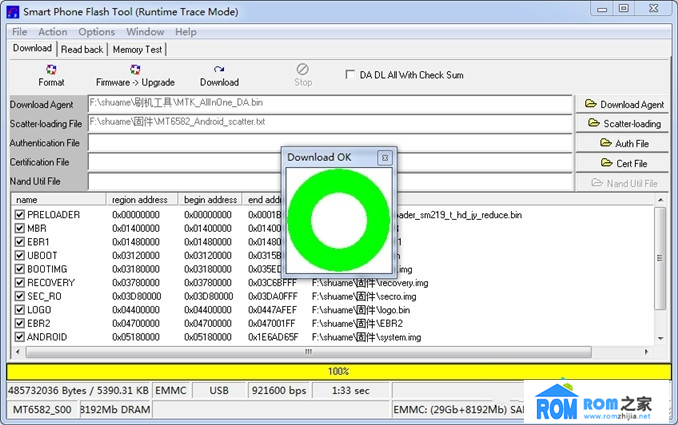
Task: Browse for a Scatter-loading file
Action: [x=625, y=124]
